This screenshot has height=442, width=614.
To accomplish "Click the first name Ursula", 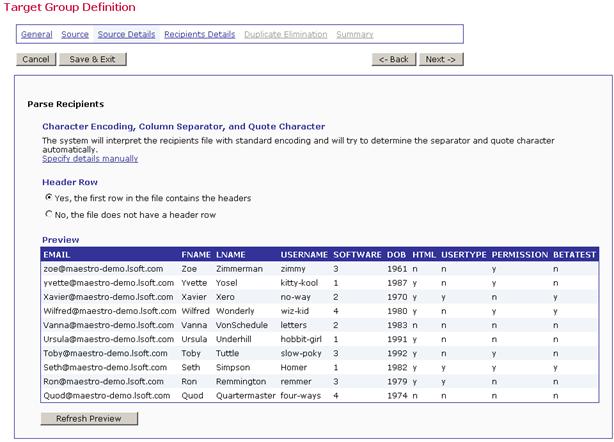I will pos(194,339).
